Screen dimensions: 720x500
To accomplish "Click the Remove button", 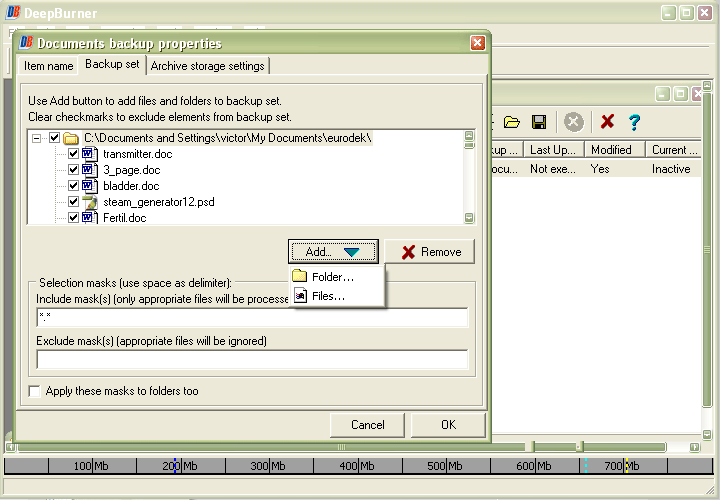I will [430, 252].
